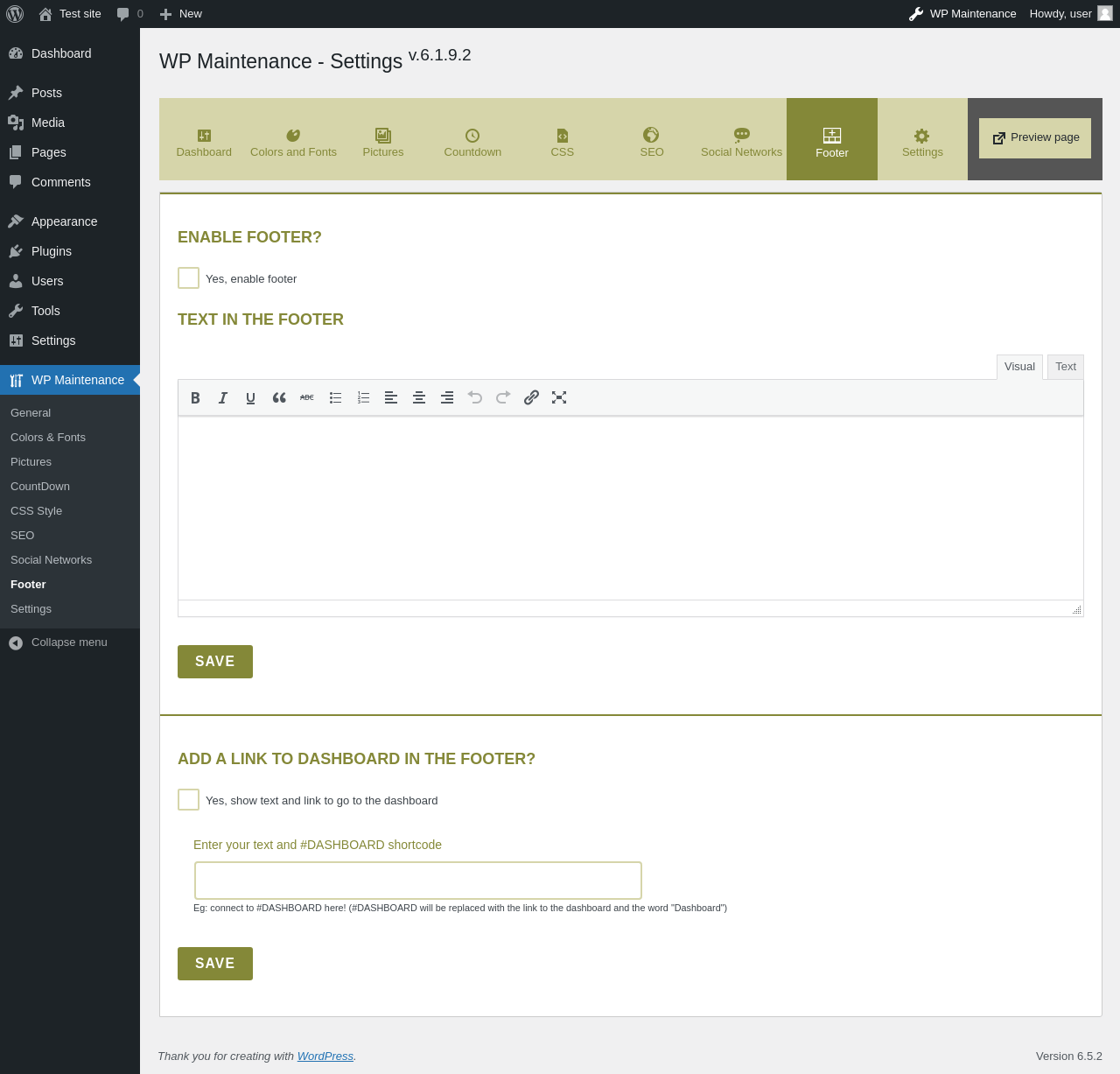The width and height of the screenshot is (1120, 1074).
Task: Redo last edit in editor
Action: coord(503,397)
